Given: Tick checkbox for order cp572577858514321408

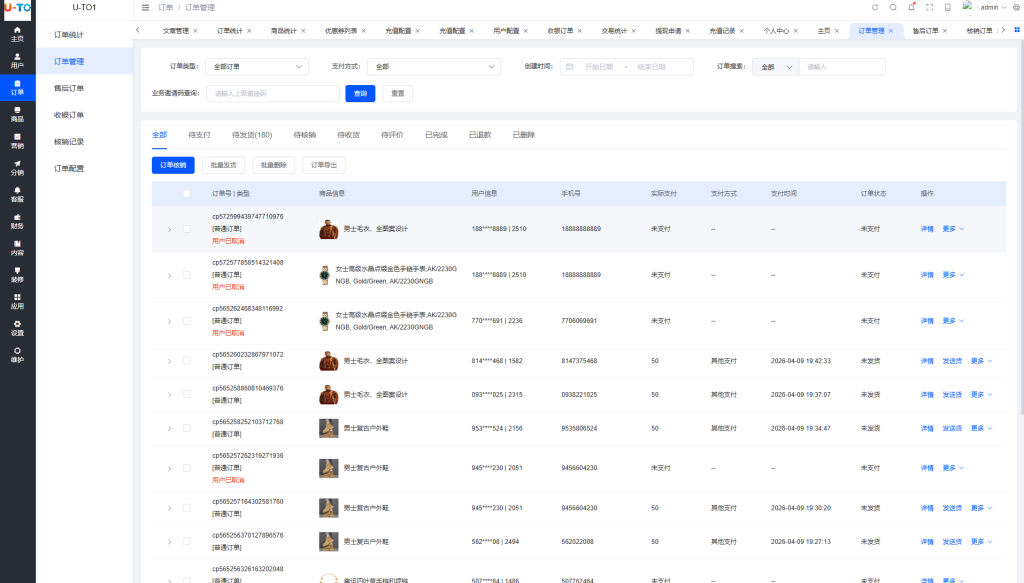Looking at the screenshot, I should click(x=187, y=275).
